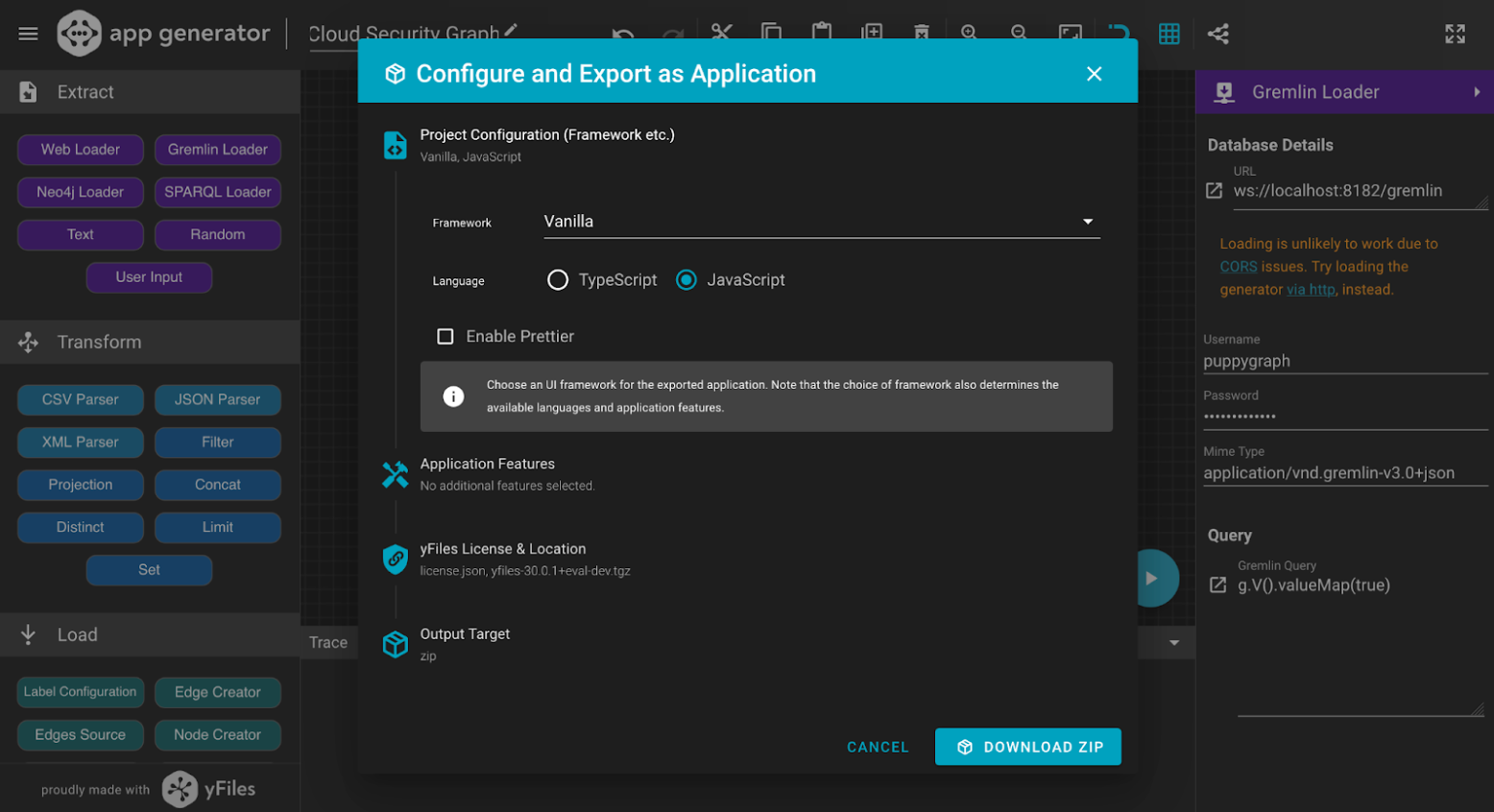Select the TypeScript language option

(558, 279)
